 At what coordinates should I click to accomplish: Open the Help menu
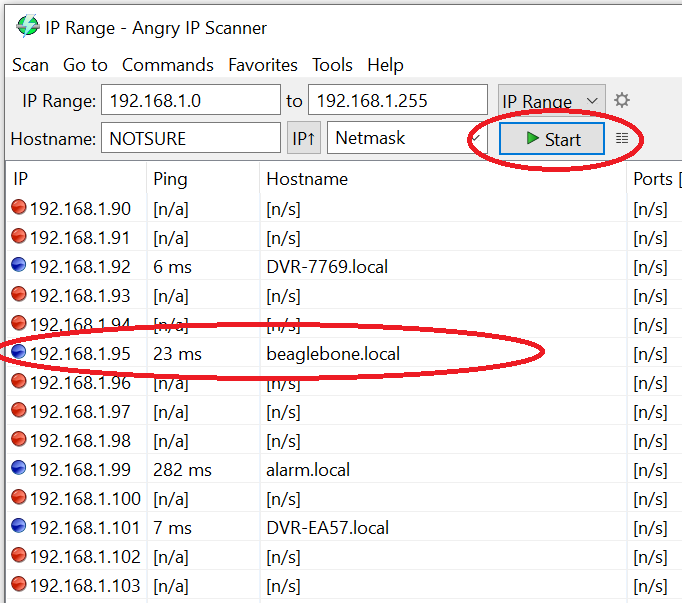[x=385, y=65]
